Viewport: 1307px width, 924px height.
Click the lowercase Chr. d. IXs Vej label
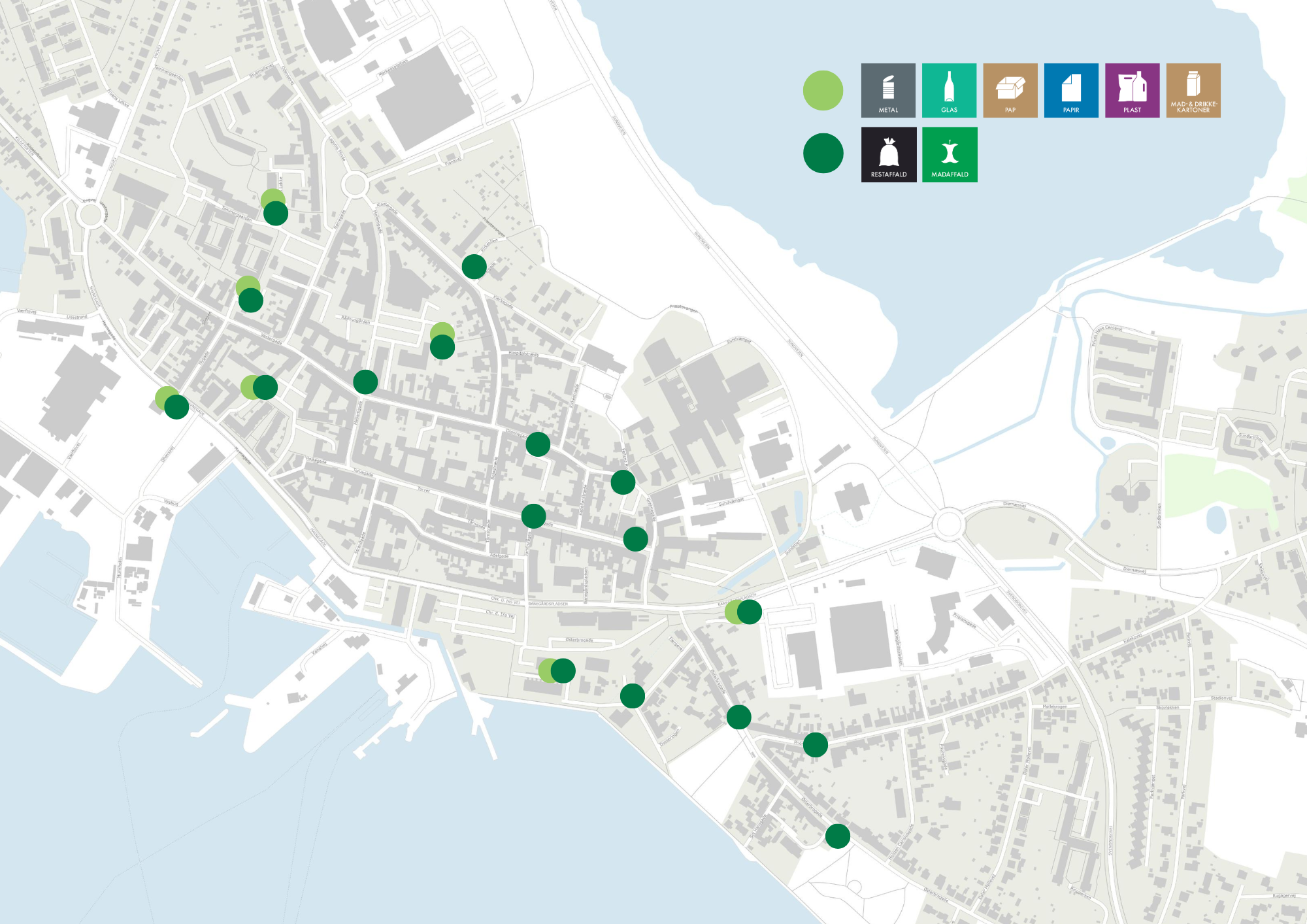pos(500,614)
